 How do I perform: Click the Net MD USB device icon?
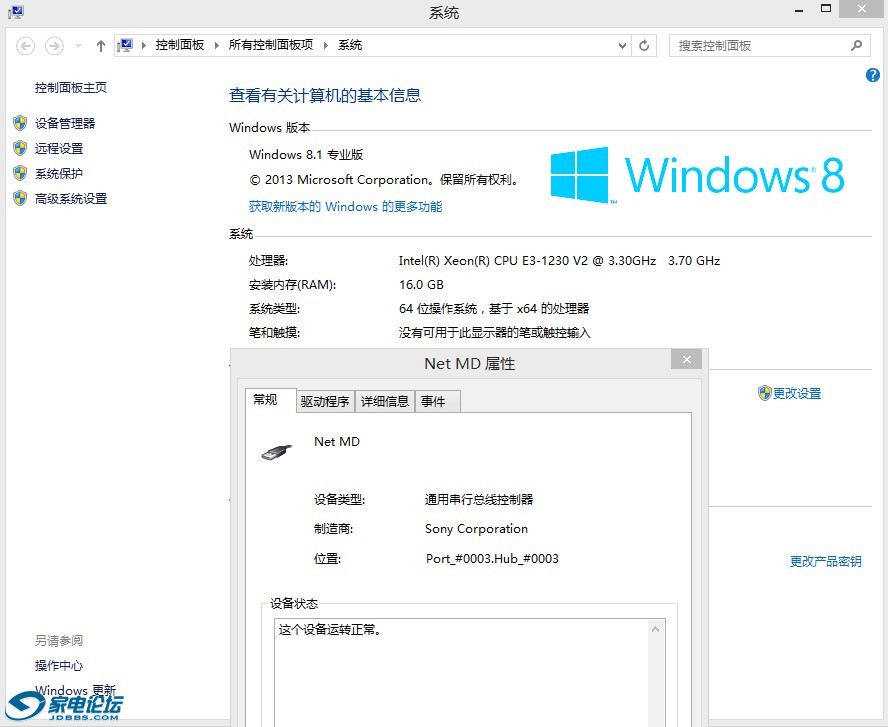tap(277, 452)
